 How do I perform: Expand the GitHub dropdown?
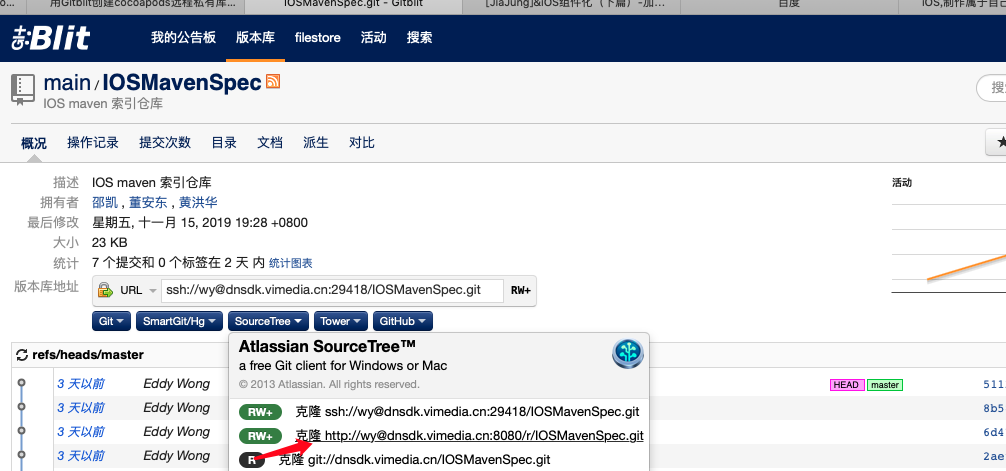403,321
